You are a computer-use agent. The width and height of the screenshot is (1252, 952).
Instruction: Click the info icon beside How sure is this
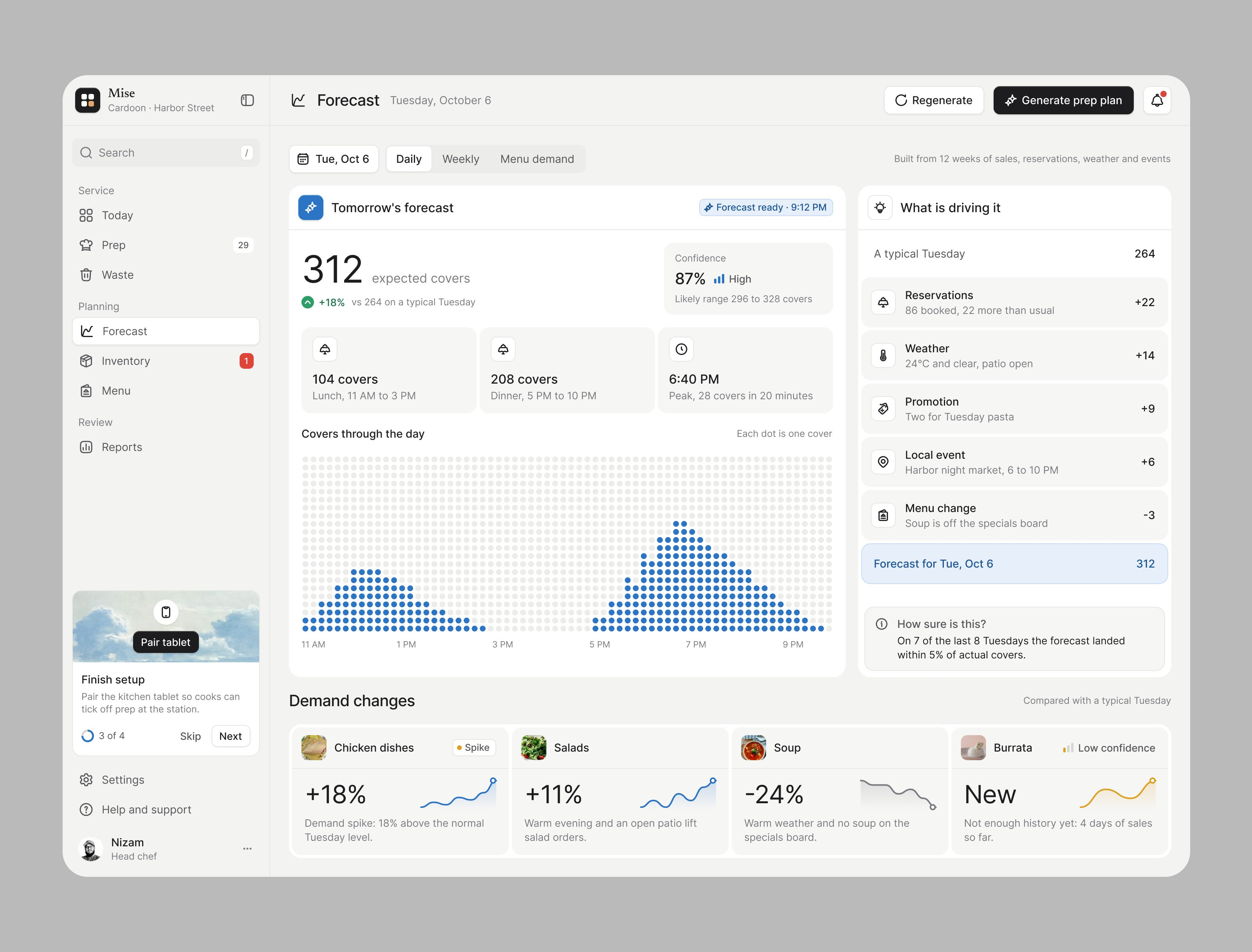coord(881,624)
